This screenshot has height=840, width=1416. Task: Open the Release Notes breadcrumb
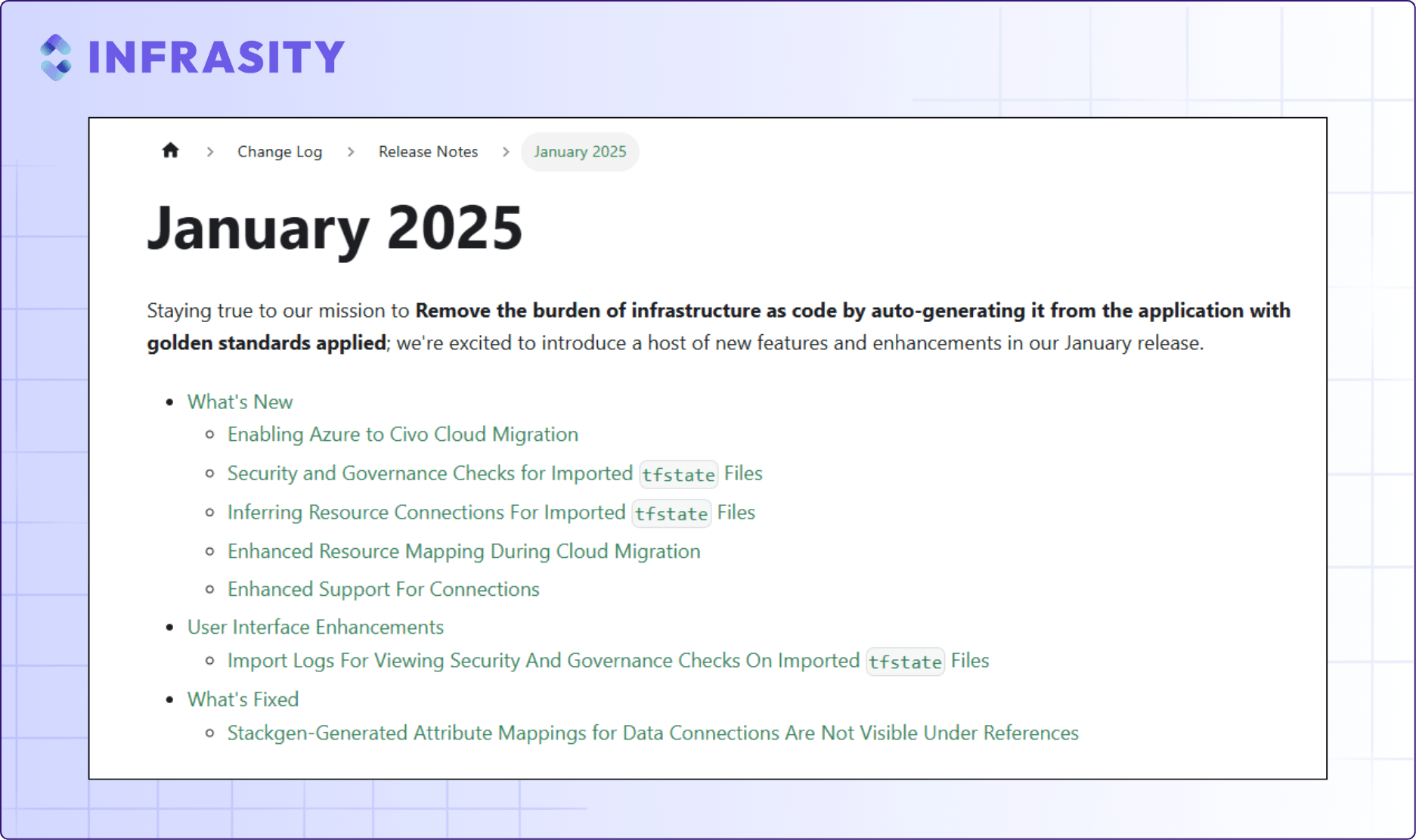click(428, 151)
